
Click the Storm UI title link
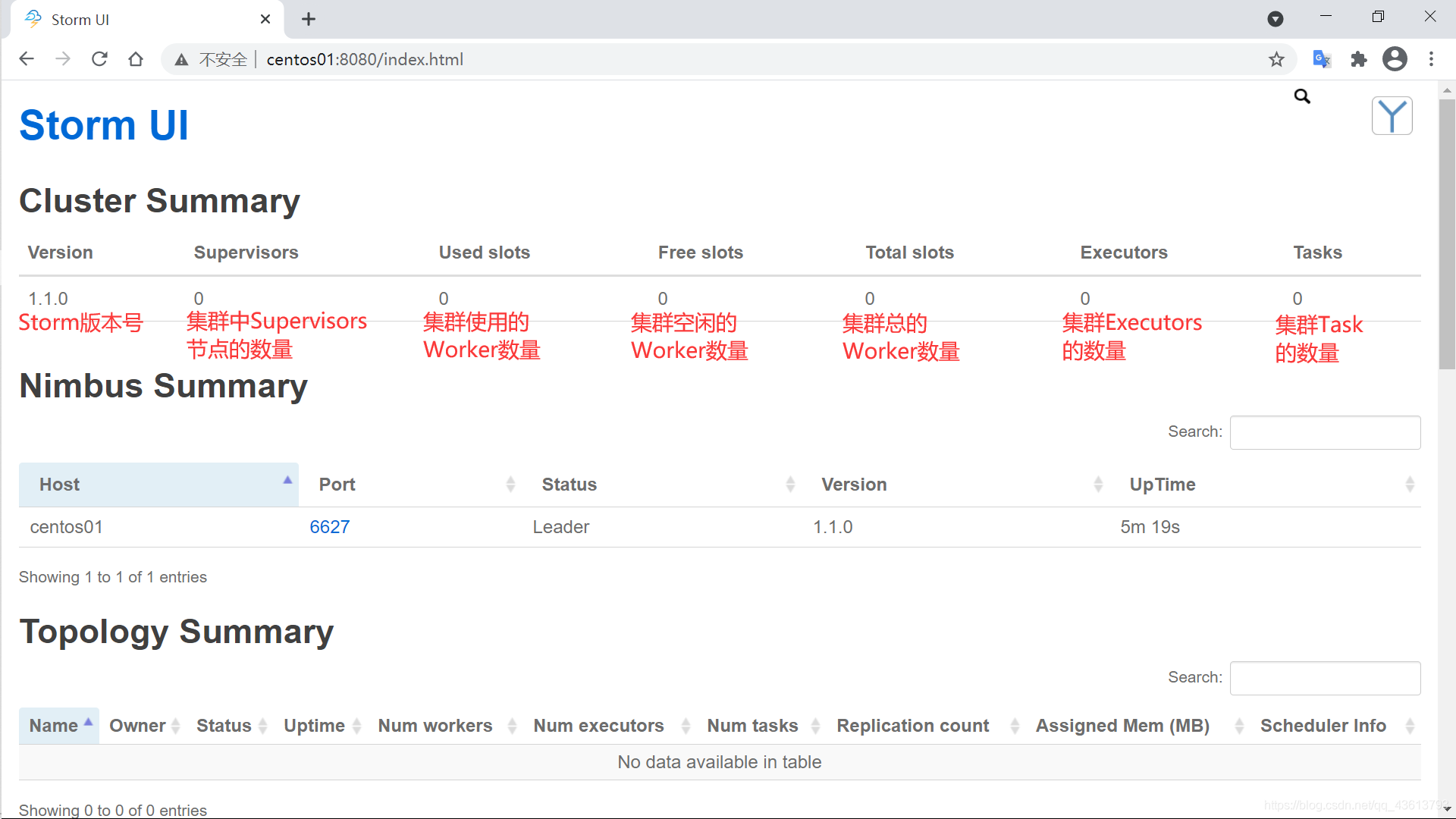[x=104, y=125]
